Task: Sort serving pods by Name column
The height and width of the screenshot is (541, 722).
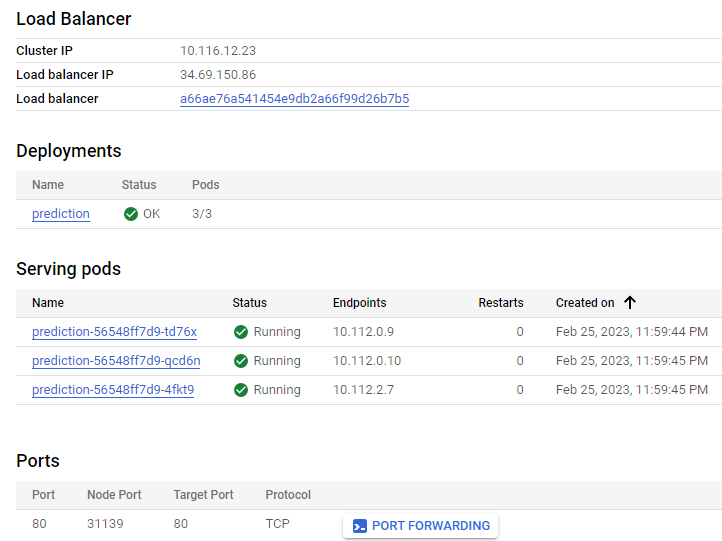Action: [48, 302]
